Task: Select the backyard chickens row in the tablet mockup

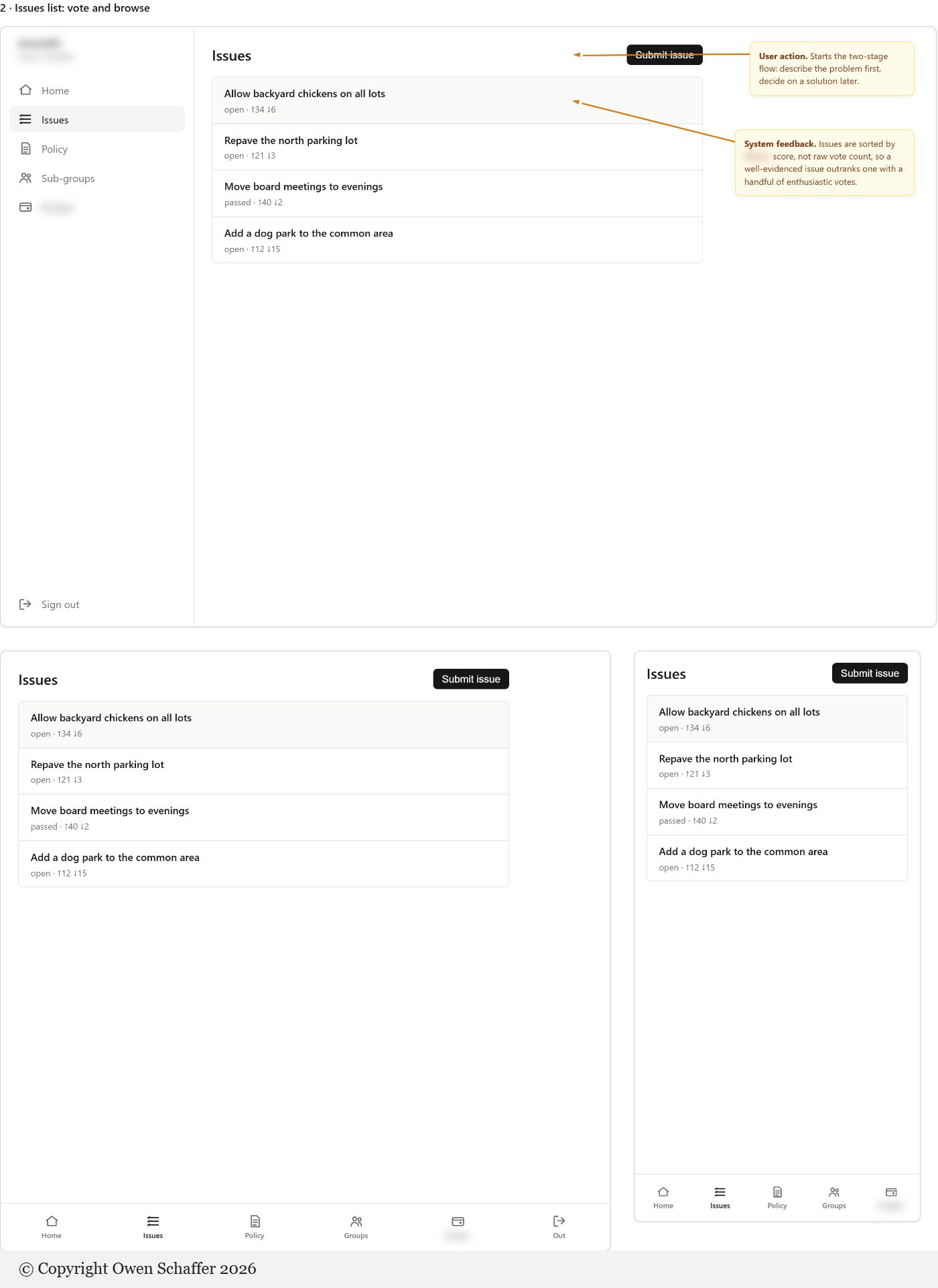Action: pyautogui.click(x=263, y=724)
